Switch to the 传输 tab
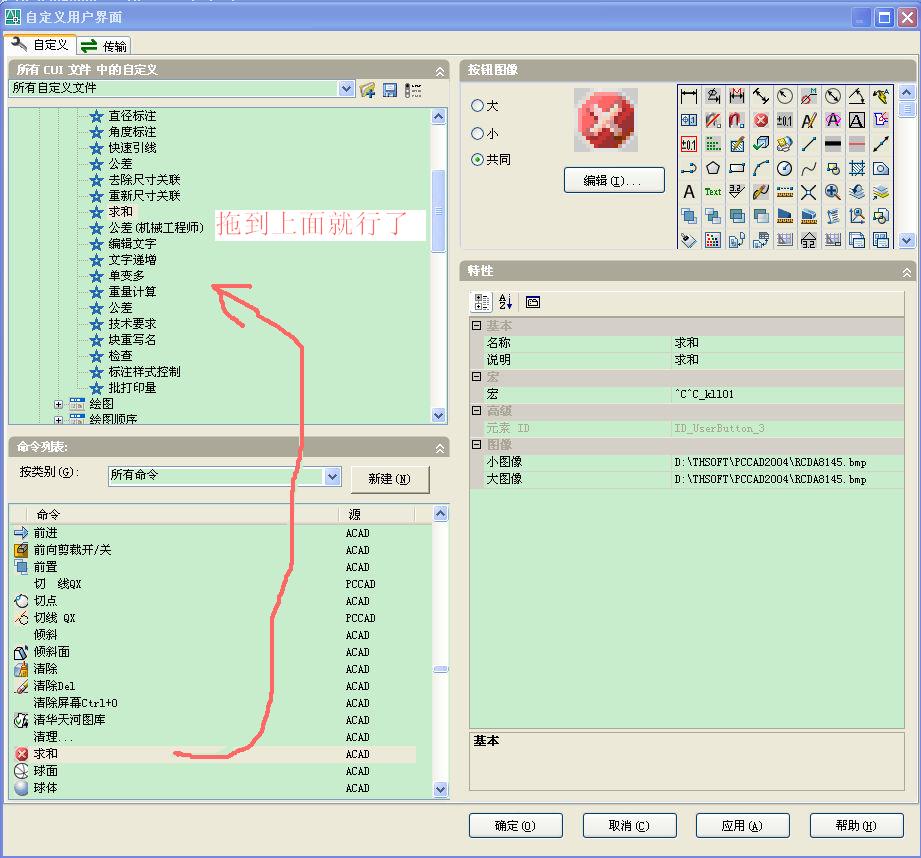 pyautogui.click(x=105, y=46)
